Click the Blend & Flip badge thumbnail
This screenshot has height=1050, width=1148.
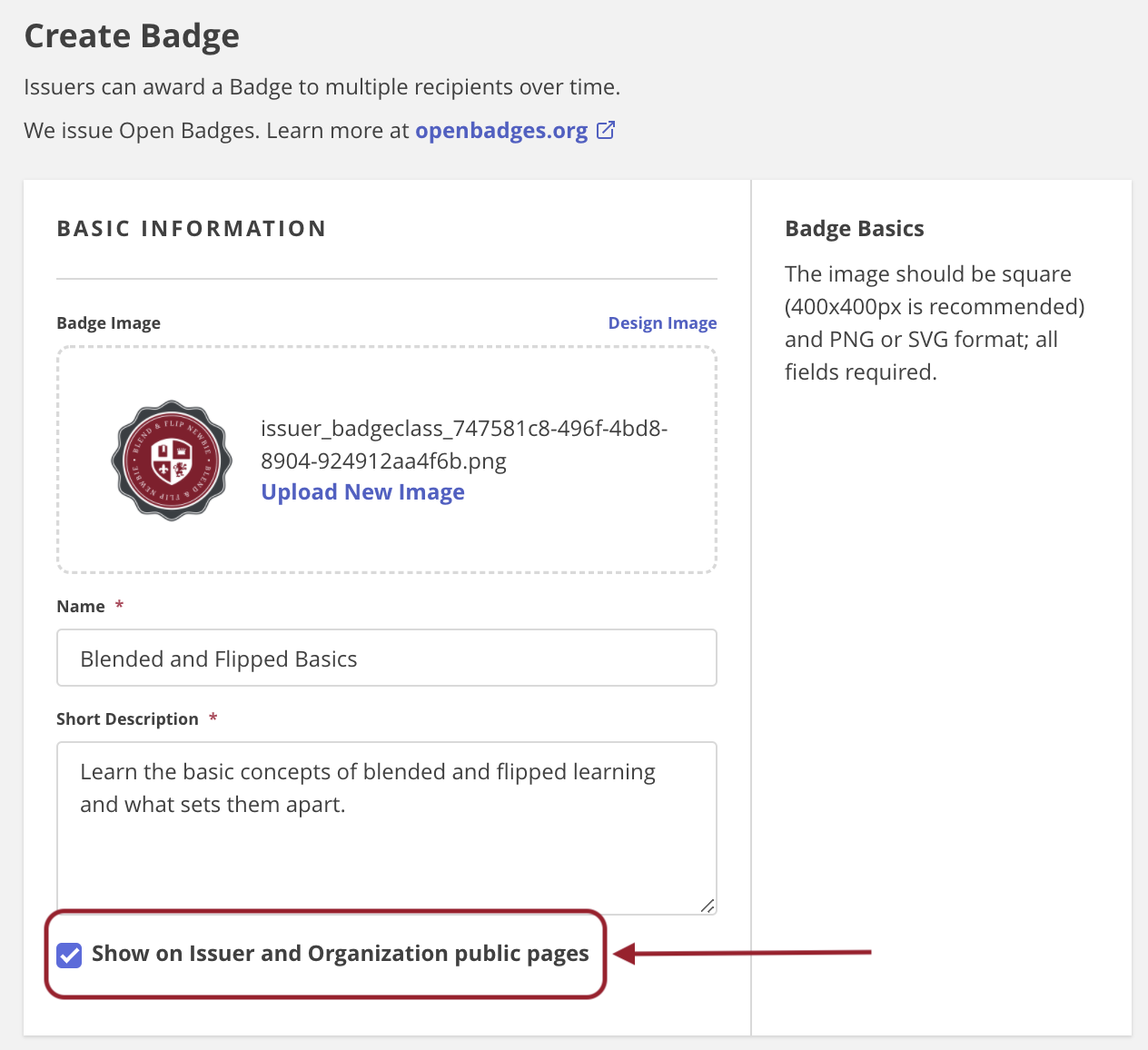pyautogui.click(x=172, y=461)
